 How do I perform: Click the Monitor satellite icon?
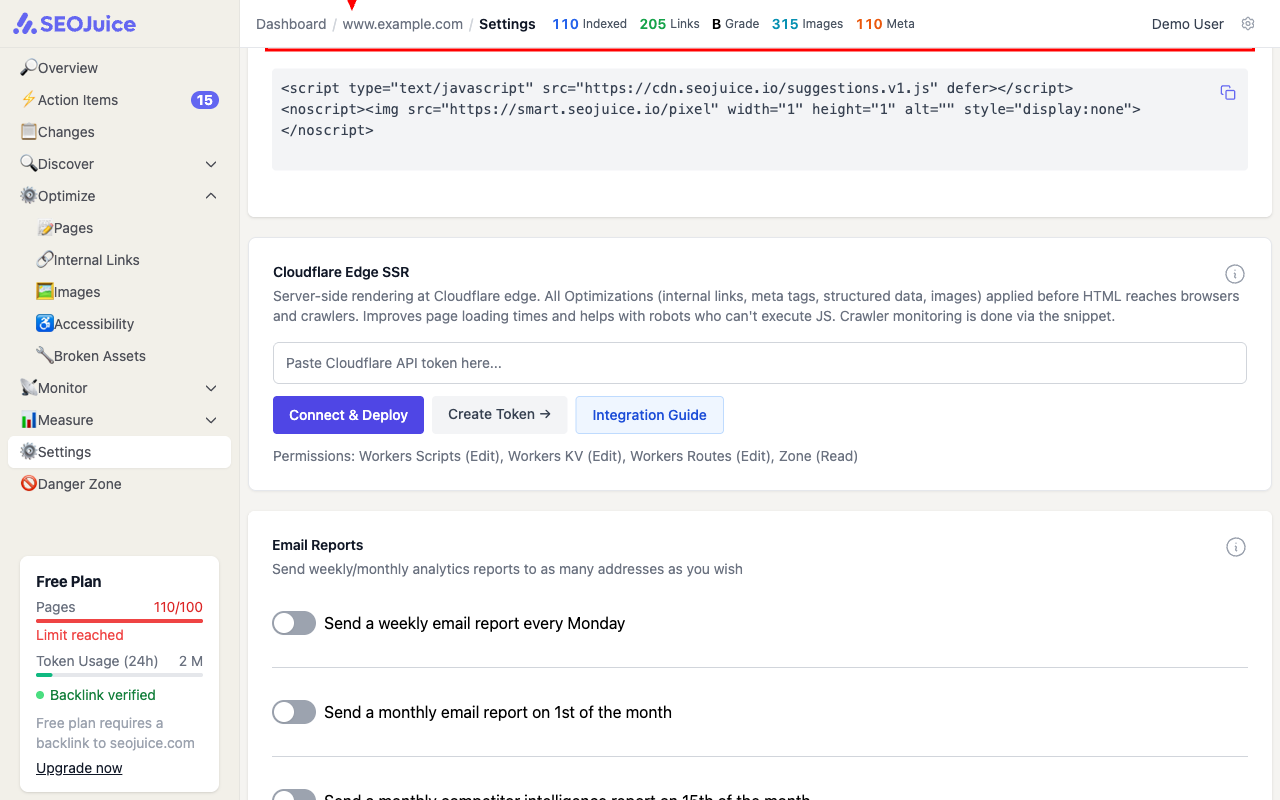click(29, 388)
